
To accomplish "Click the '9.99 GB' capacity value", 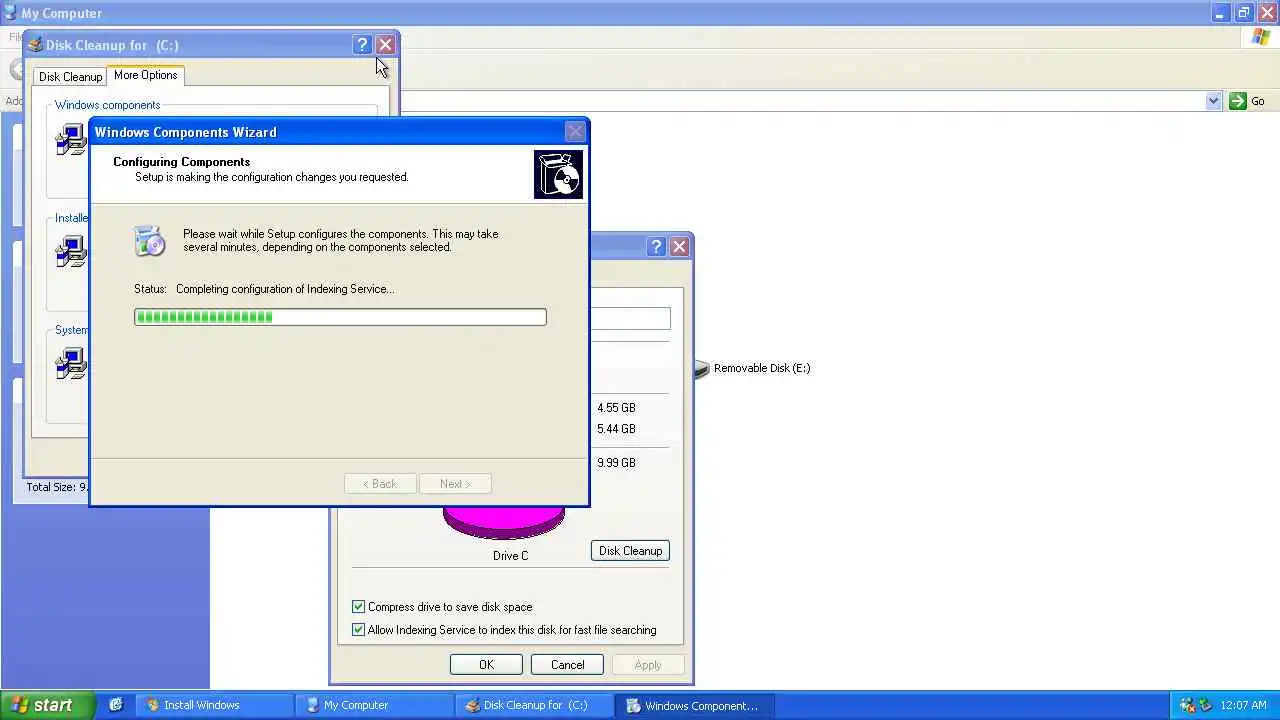I will (616, 463).
